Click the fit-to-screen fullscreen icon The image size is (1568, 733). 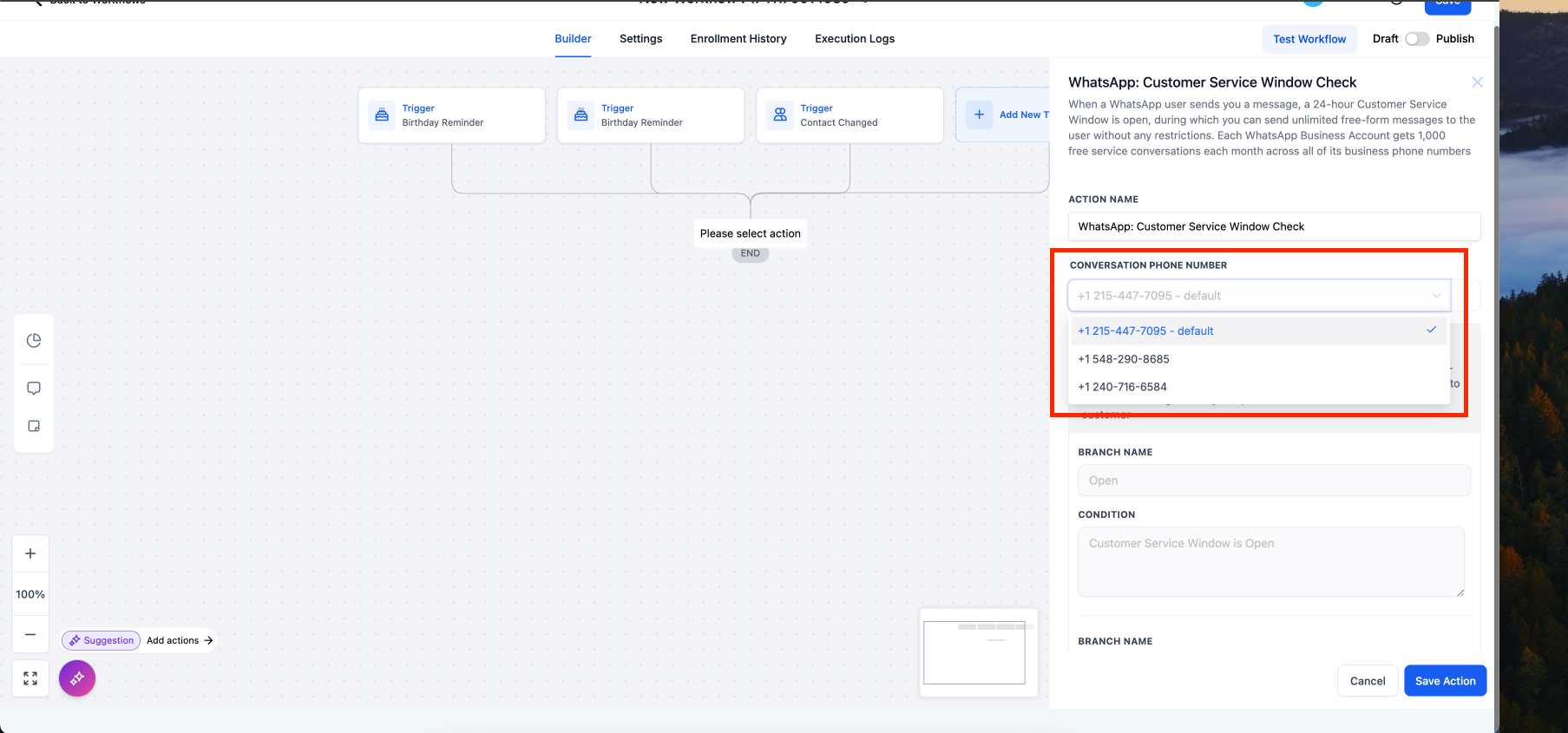pyautogui.click(x=30, y=678)
